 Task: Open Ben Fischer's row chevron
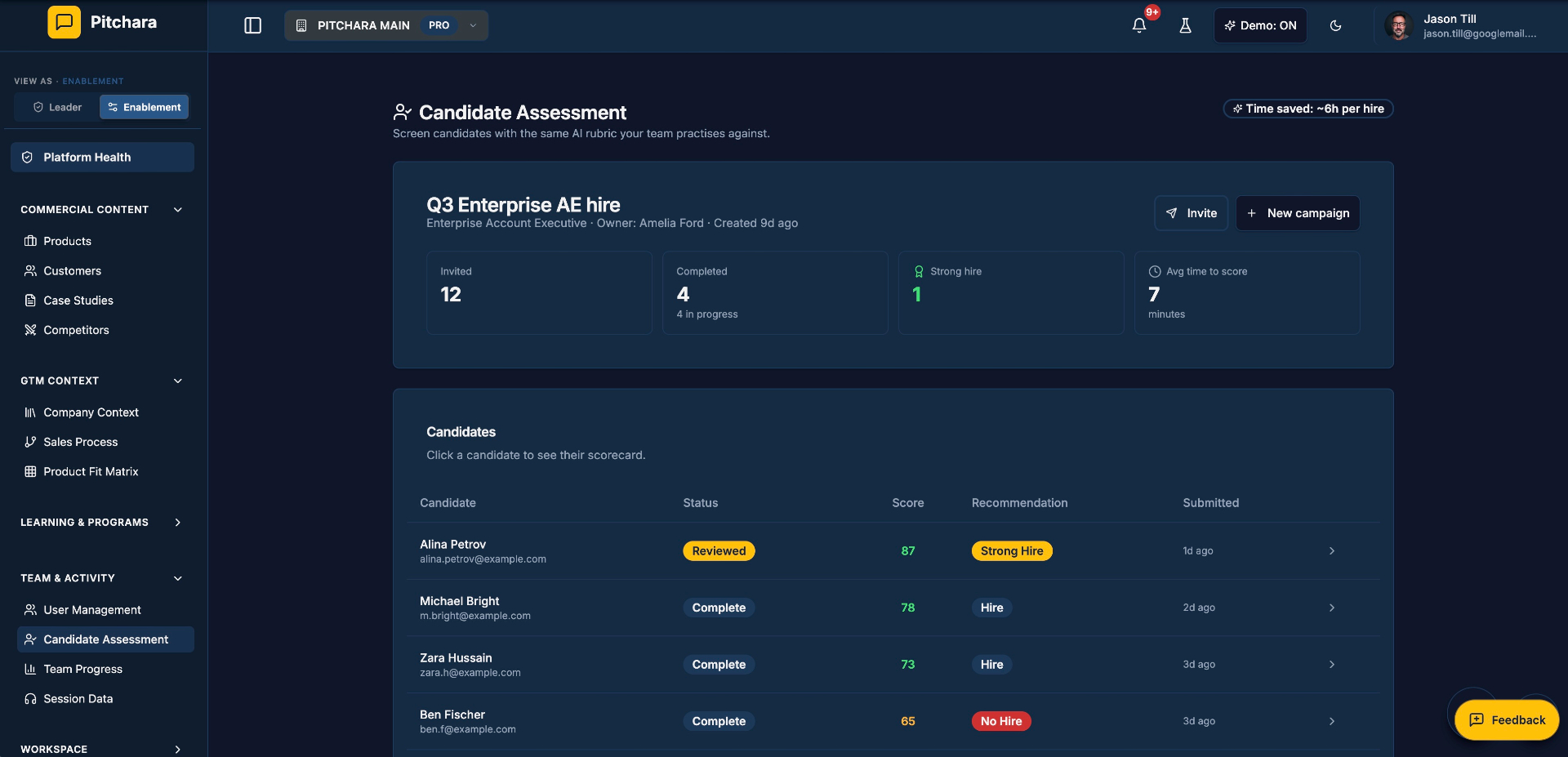pos(1332,721)
